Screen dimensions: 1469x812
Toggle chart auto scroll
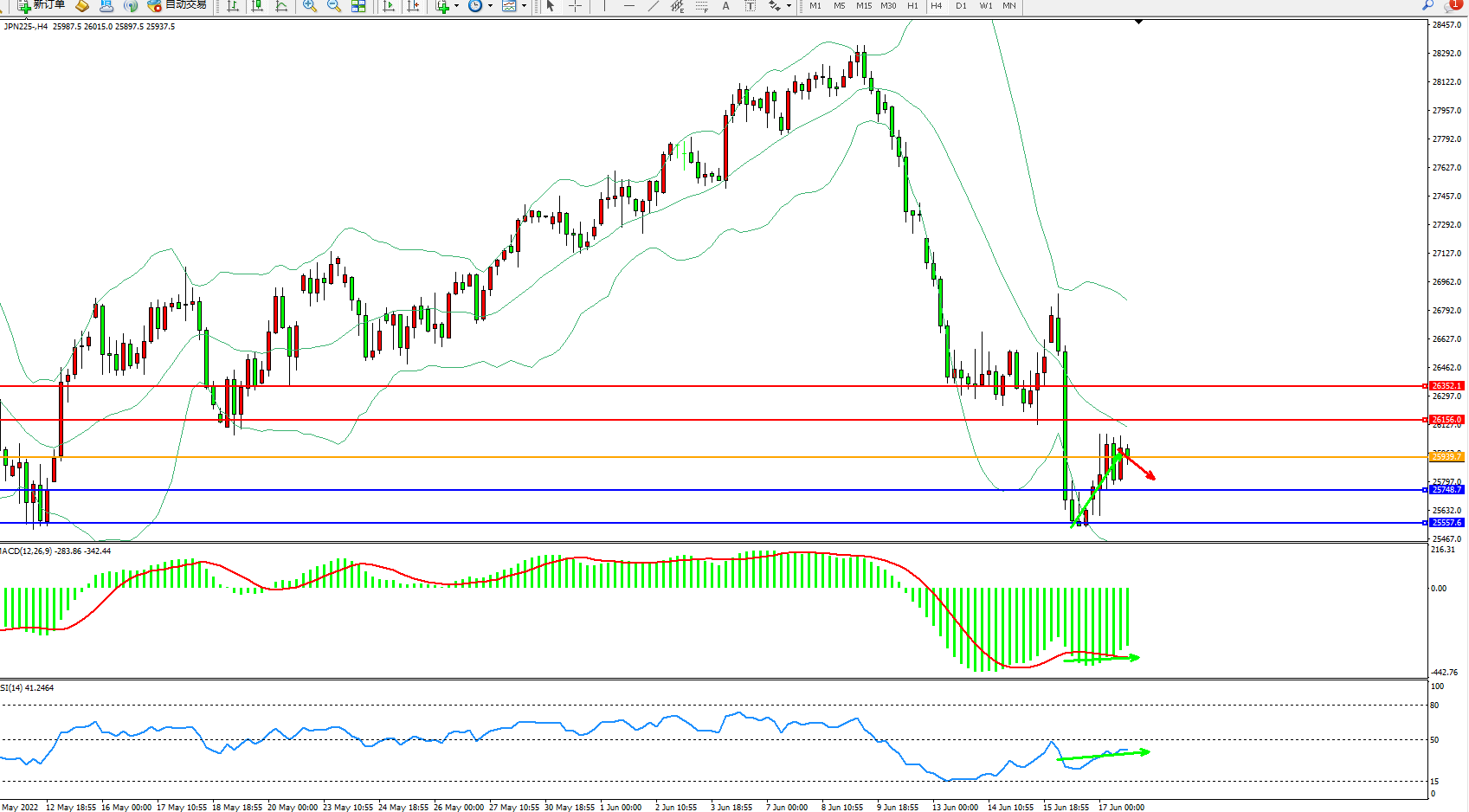389,6
